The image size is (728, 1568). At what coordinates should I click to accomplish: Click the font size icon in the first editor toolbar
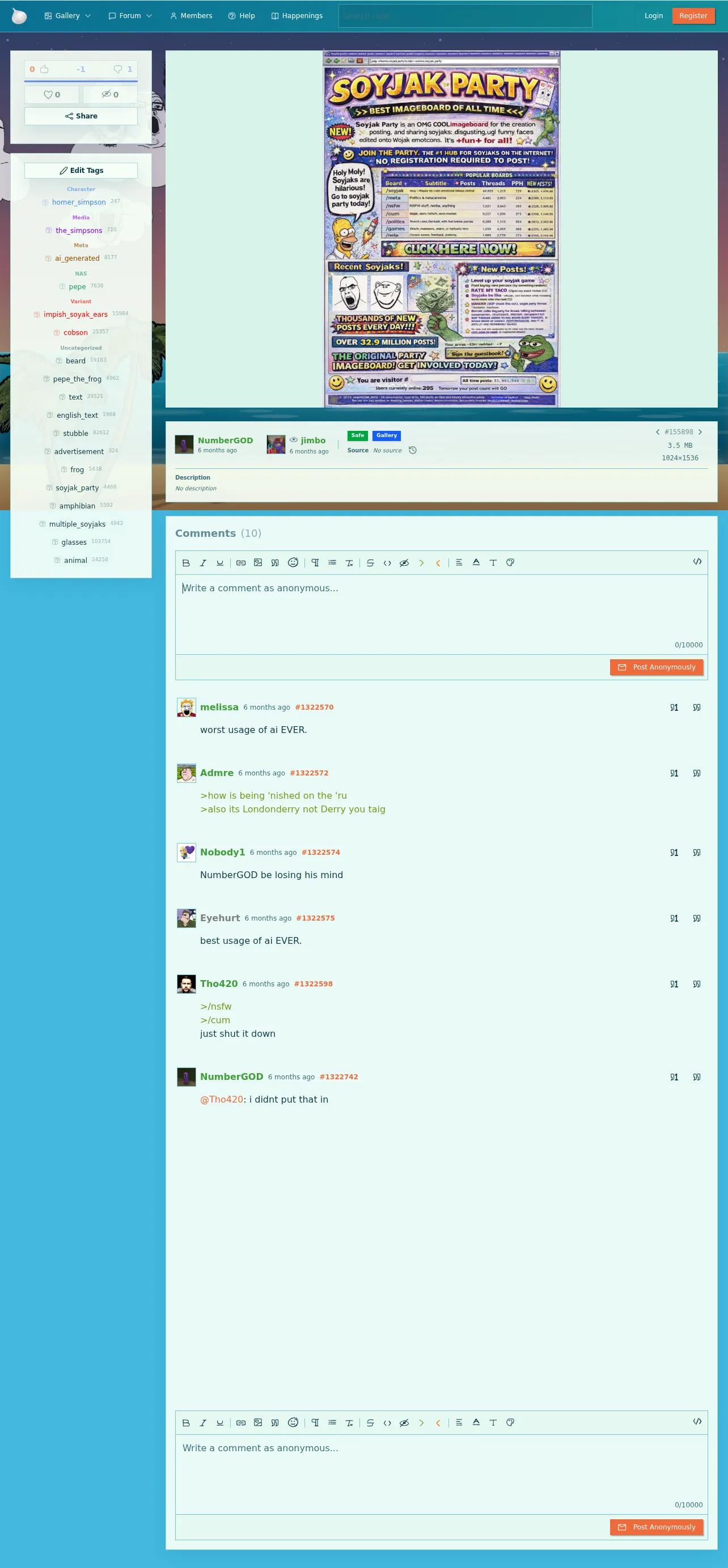coord(493,562)
